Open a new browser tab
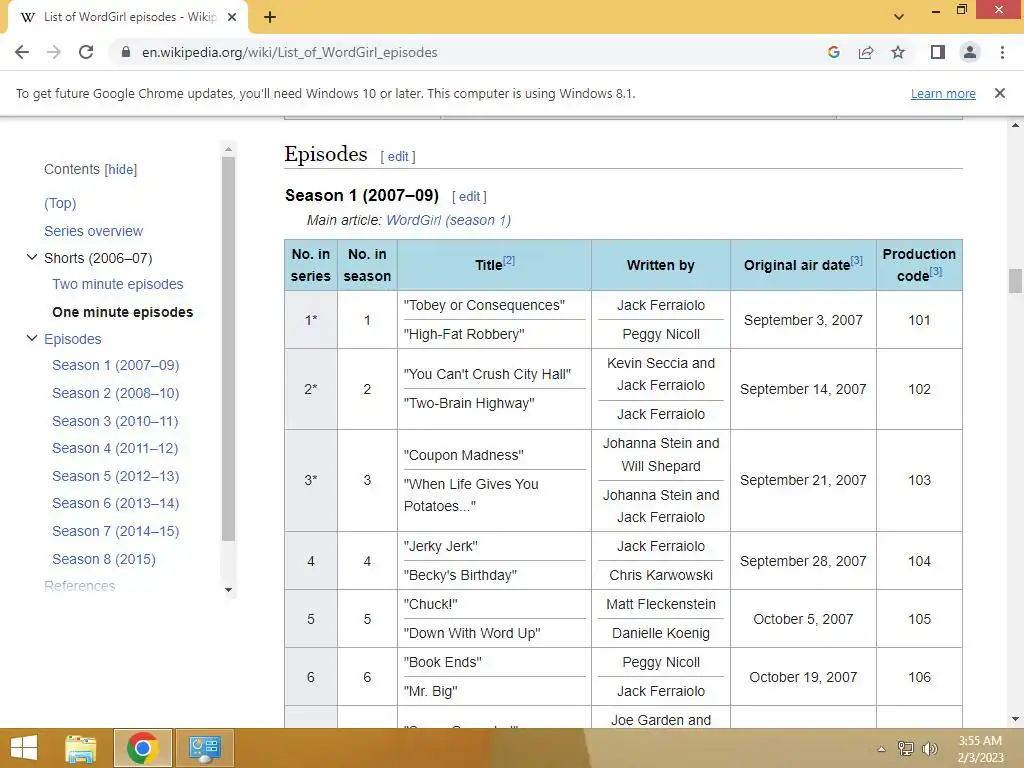Viewport: 1024px width, 768px height. pos(270,18)
